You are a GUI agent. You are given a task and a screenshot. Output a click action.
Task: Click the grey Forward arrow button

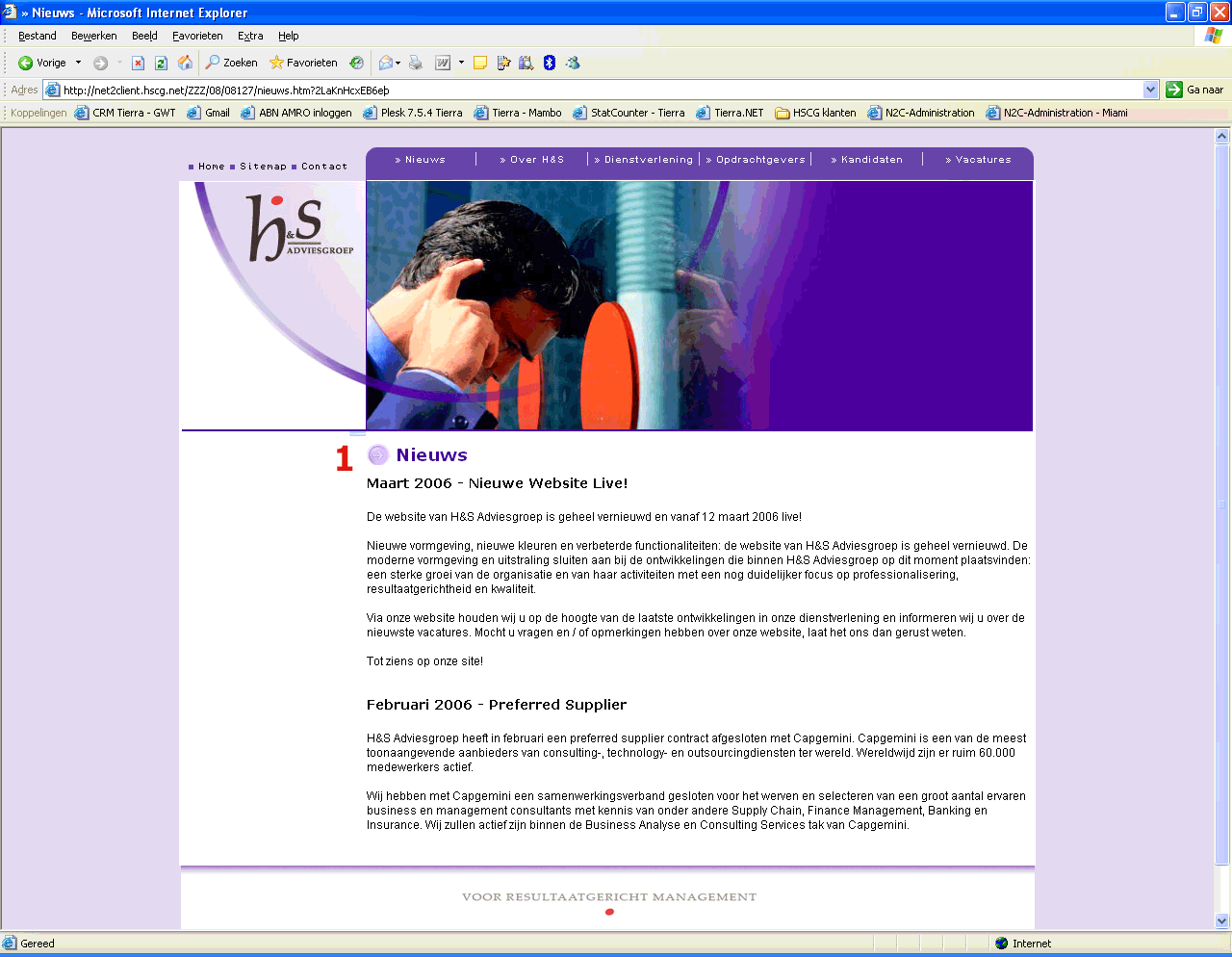click(x=100, y=63)
